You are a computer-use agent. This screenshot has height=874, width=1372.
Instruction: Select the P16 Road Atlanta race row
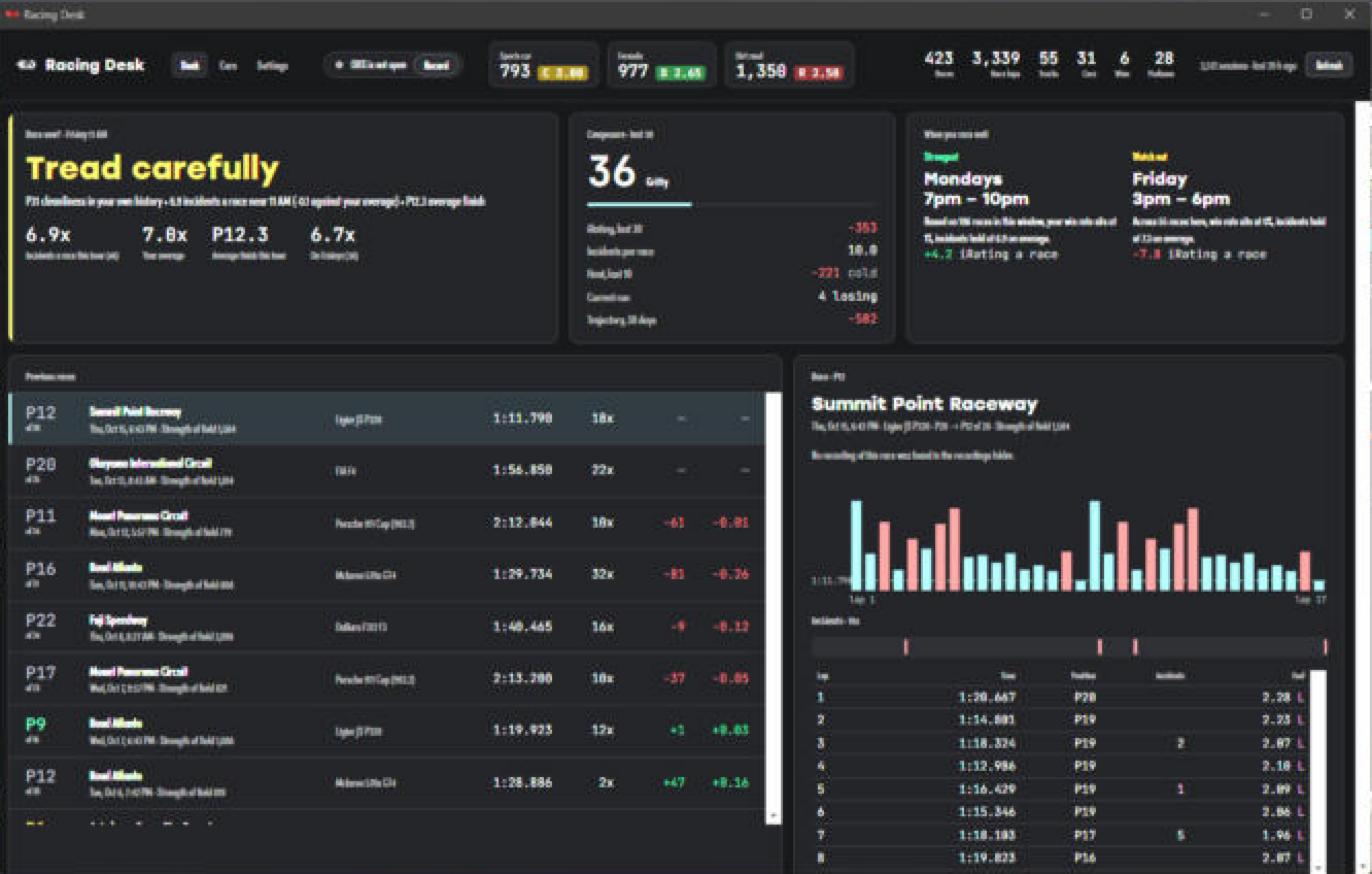tap(386, 574)
